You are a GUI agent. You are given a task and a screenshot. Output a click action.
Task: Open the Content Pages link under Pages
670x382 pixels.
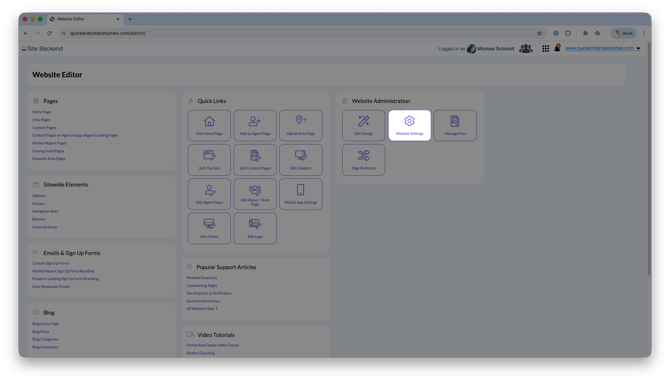[44, 127]
